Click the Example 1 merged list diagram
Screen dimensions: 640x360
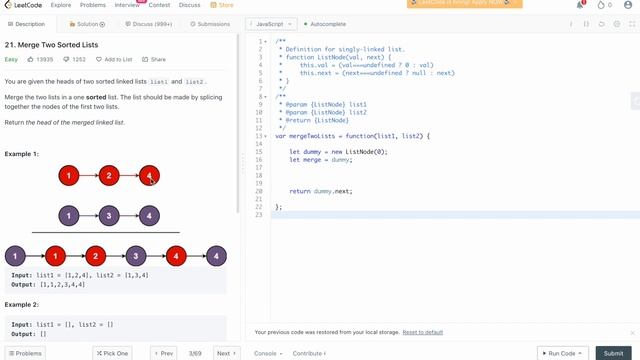[x=116, y=256]
